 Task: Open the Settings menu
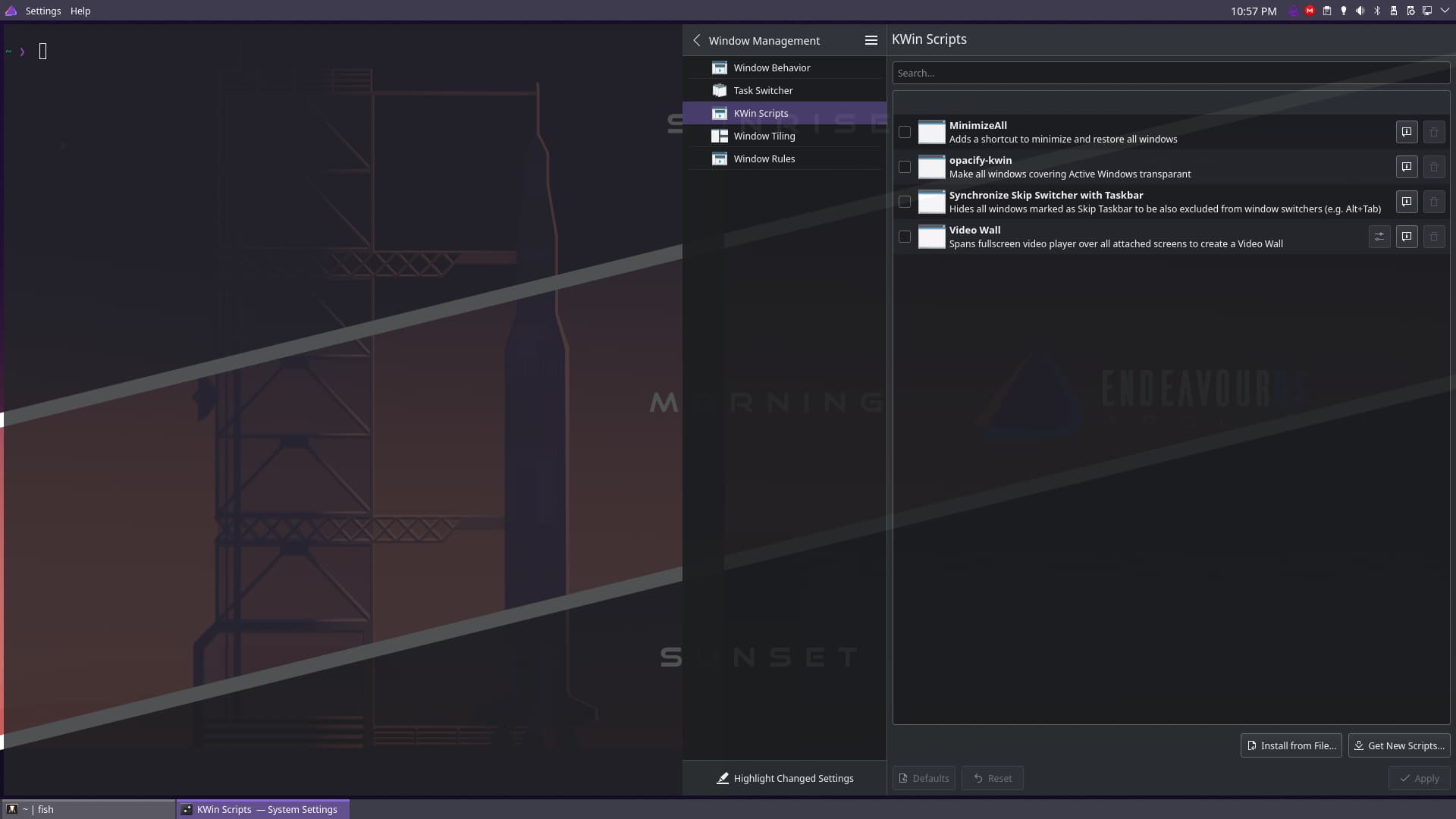[43, 11]
